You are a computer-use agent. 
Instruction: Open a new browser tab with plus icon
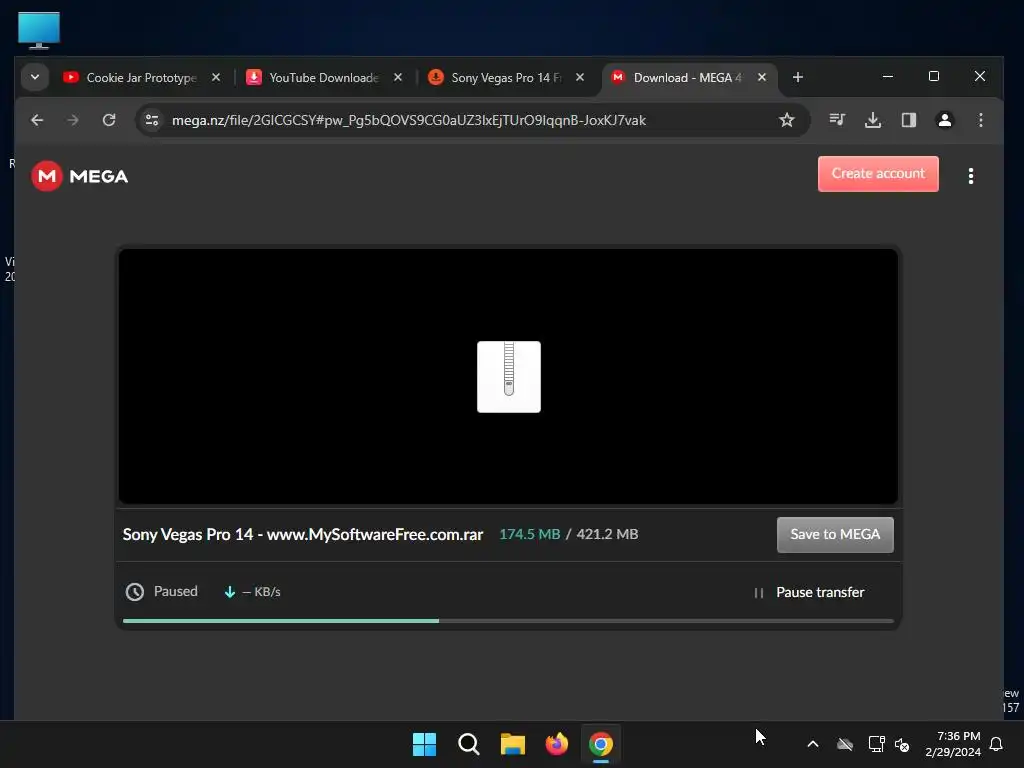[797, 77]
